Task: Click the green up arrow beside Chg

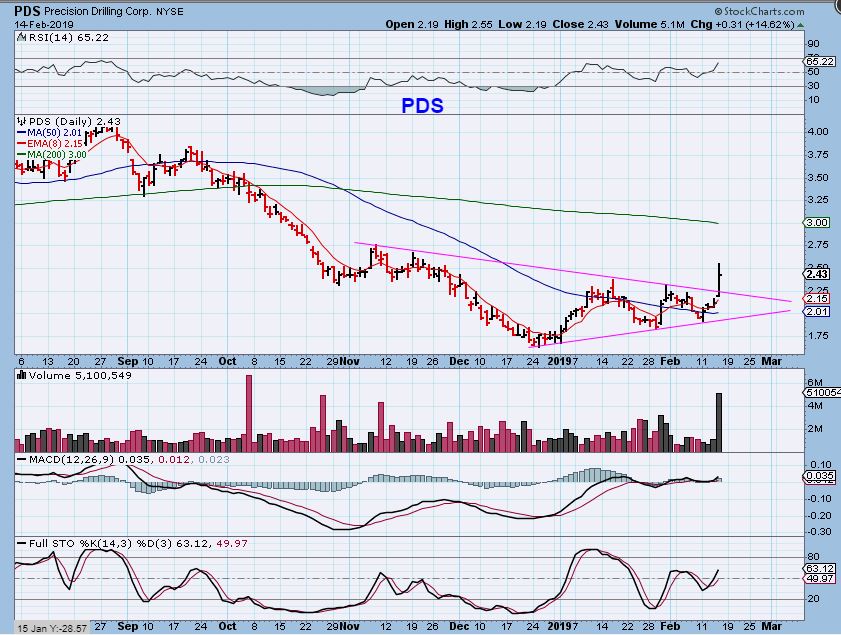Action: [800, 25]
